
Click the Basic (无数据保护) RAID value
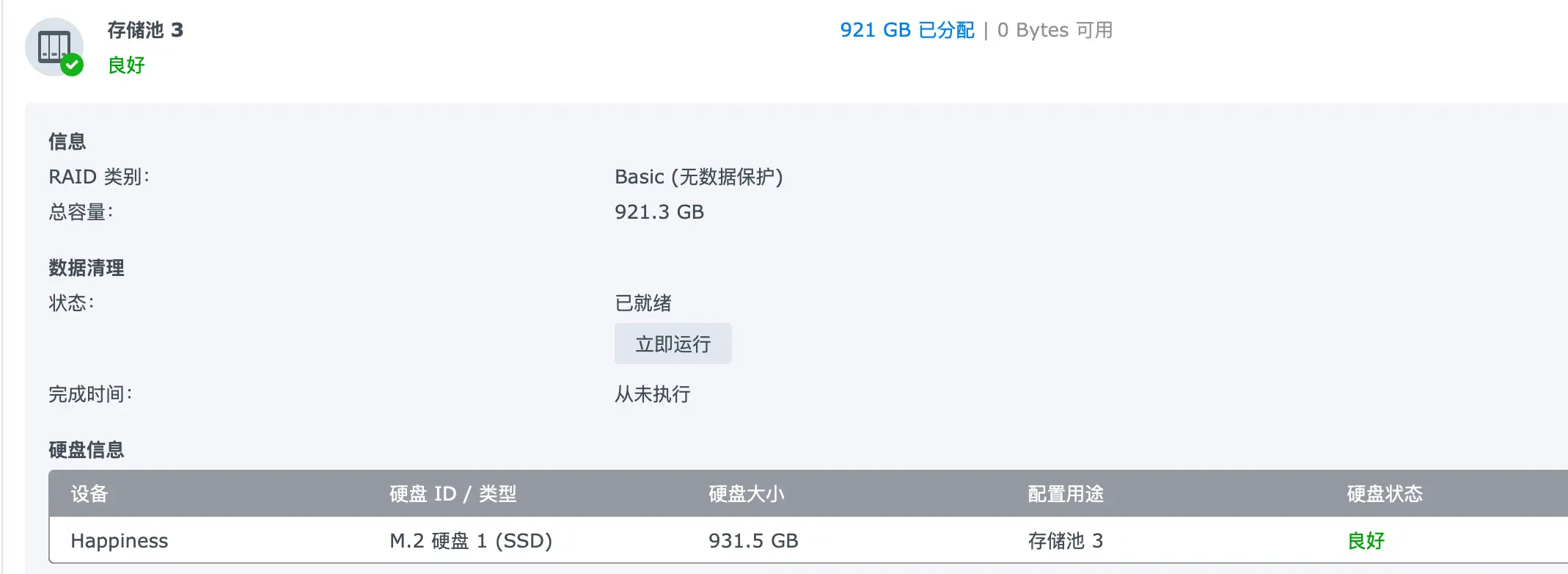(698, 177)
